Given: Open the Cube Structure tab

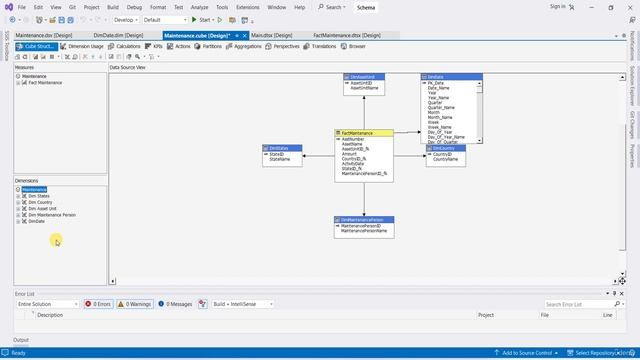Looking at the screenshot, I should 36,47.
